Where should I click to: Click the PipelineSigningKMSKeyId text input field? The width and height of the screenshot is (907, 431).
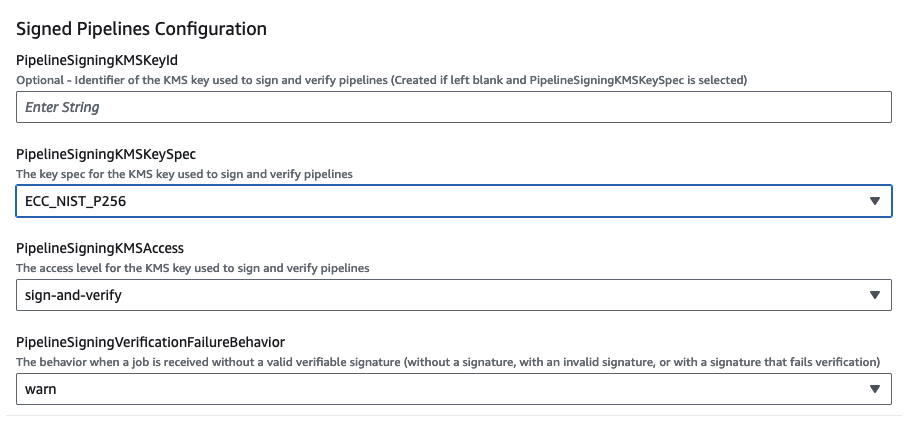point(453,107)
